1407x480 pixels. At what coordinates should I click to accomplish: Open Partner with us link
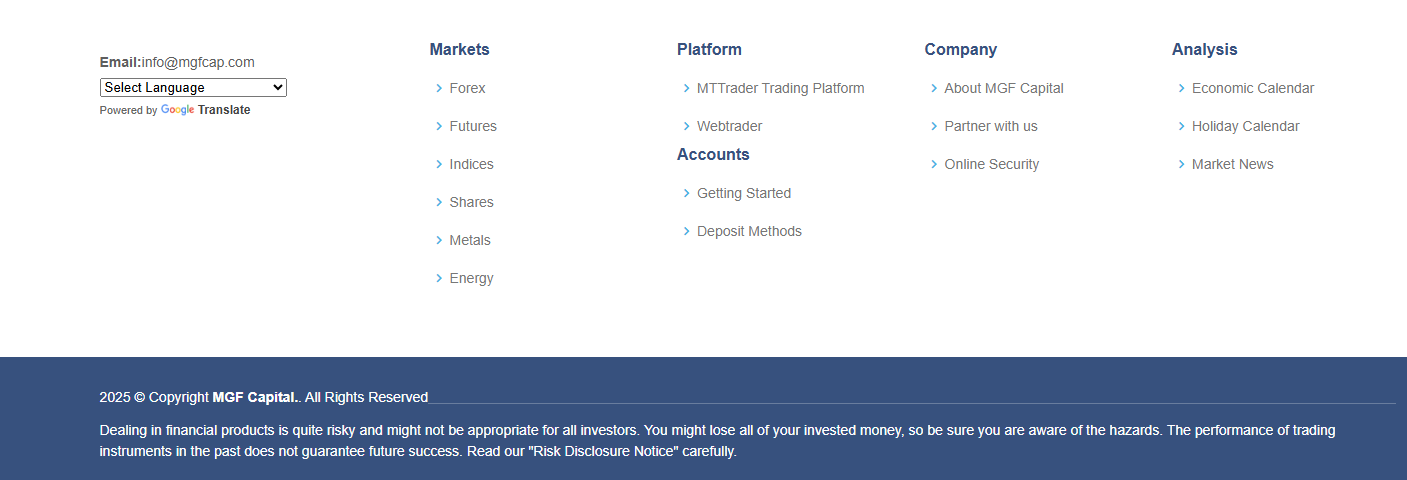(990, 126)
